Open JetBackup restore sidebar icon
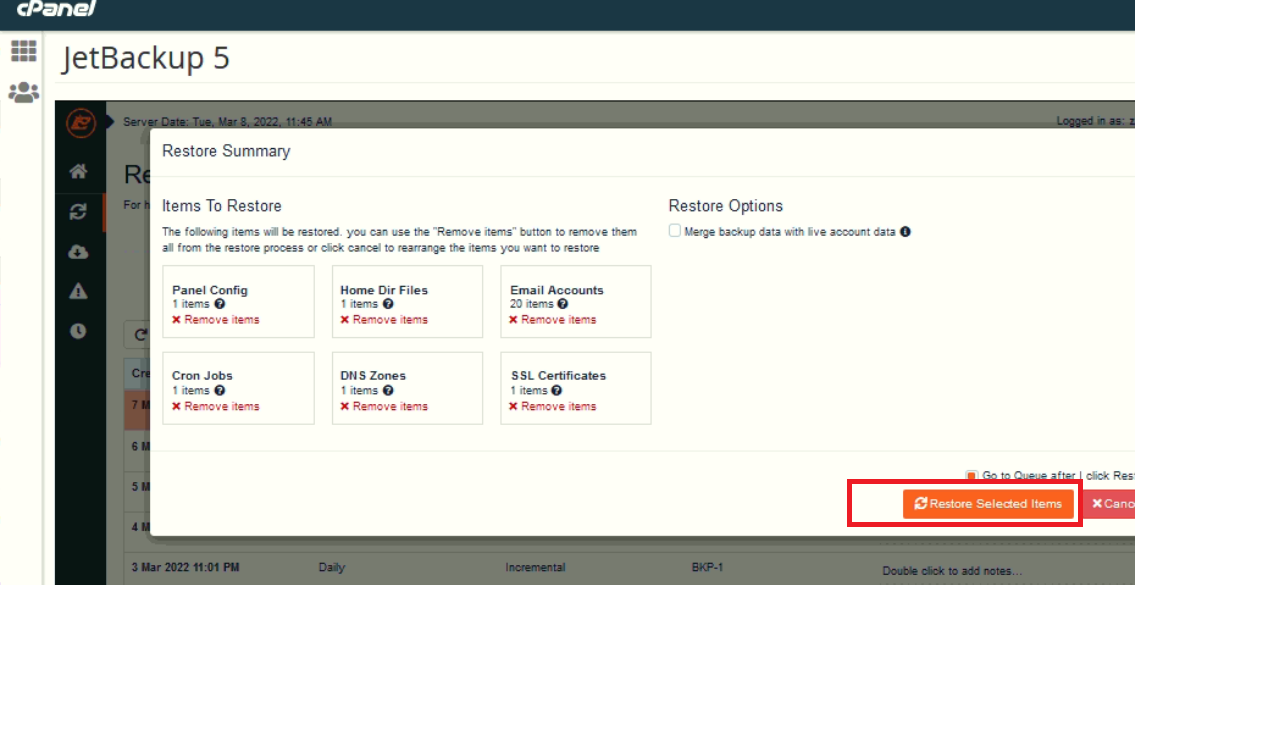Screen dimensions: 1288x737 78,212
